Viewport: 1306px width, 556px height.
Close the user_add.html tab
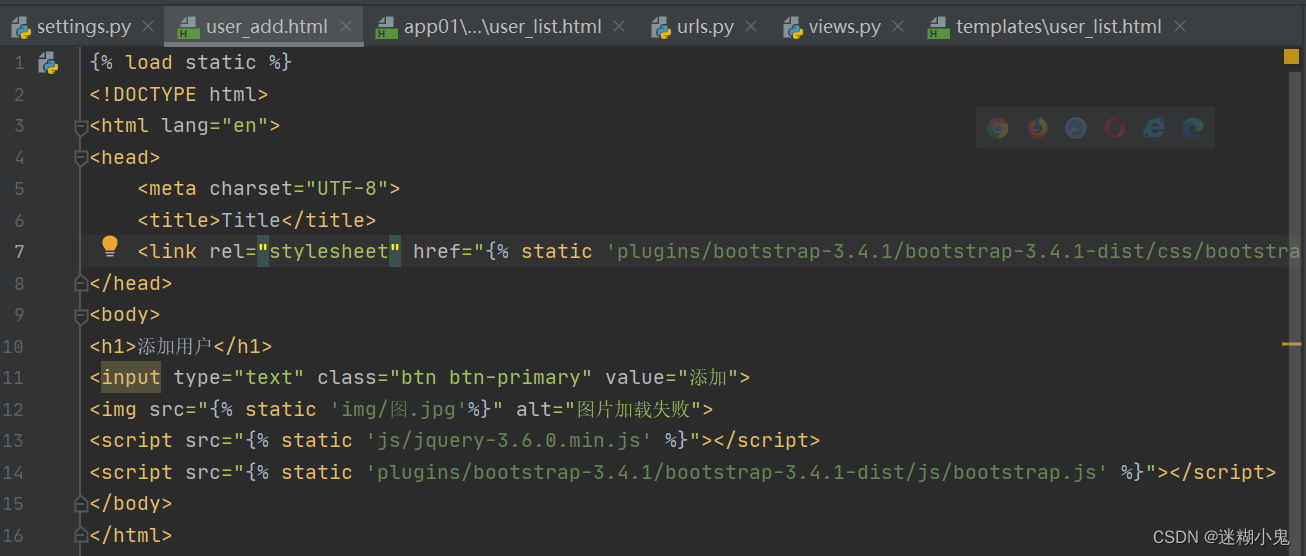346,27
